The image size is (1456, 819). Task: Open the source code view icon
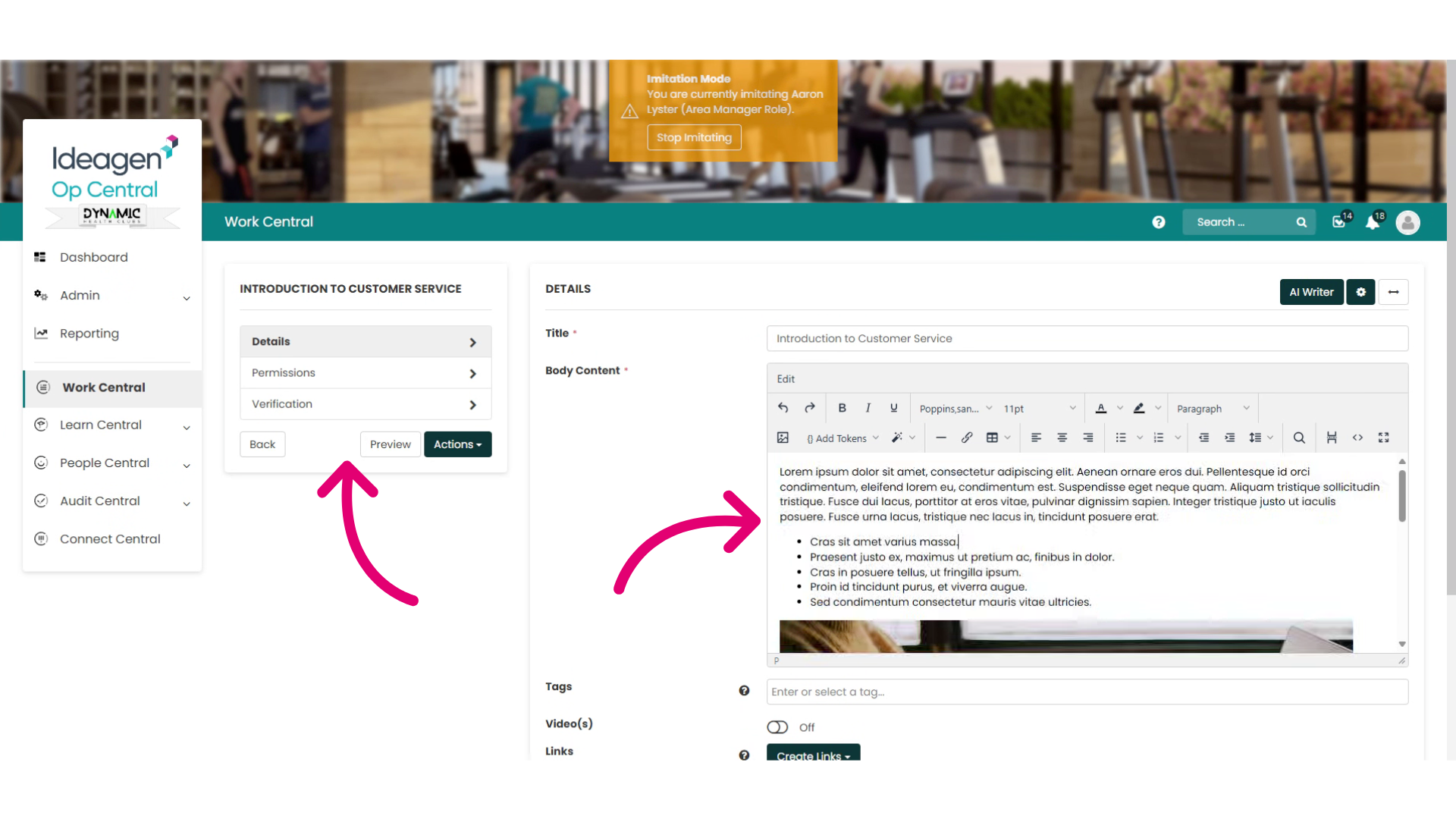tap(1357, 438)
